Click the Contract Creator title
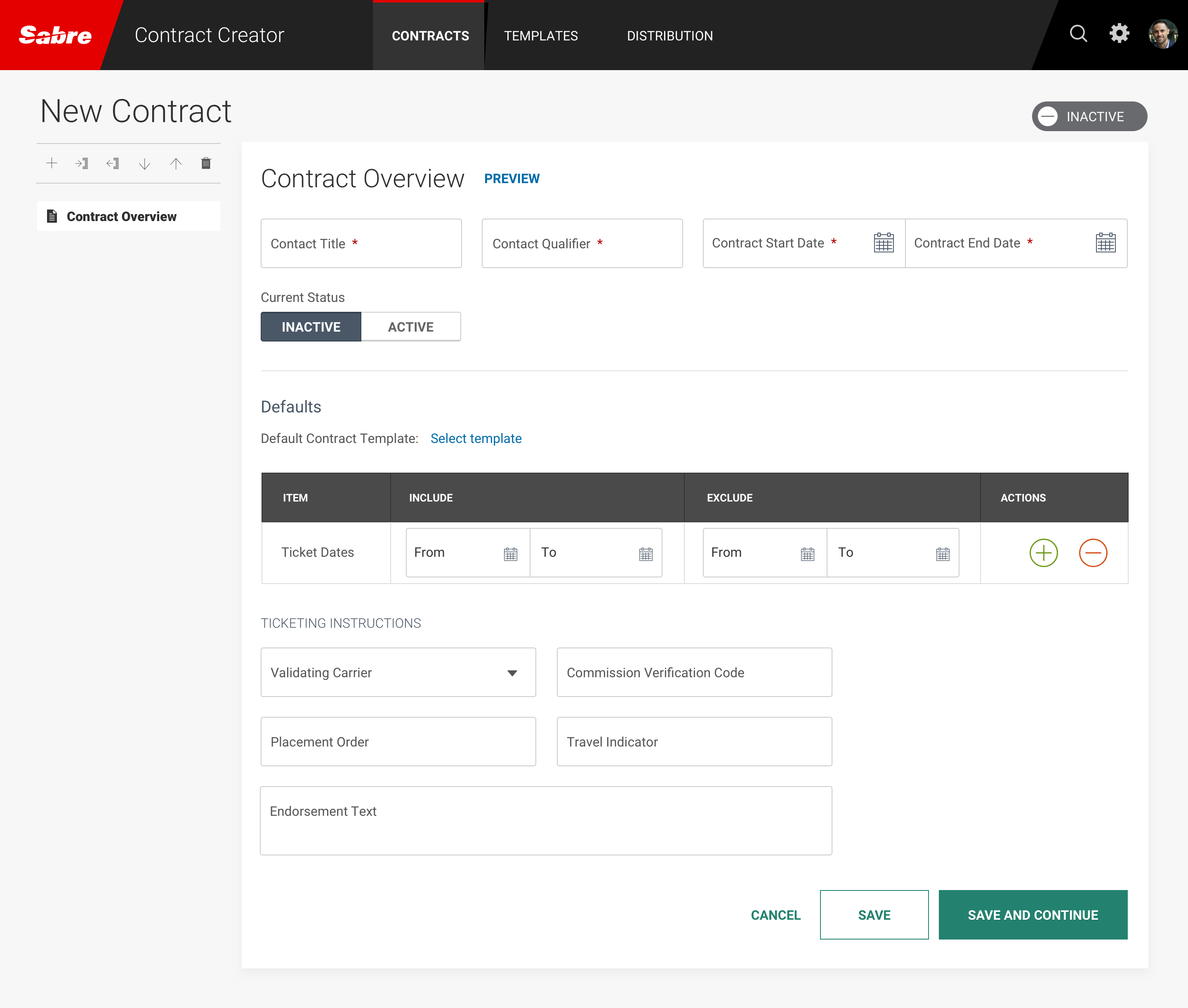1188x1008 pixels. pos(209,35)
